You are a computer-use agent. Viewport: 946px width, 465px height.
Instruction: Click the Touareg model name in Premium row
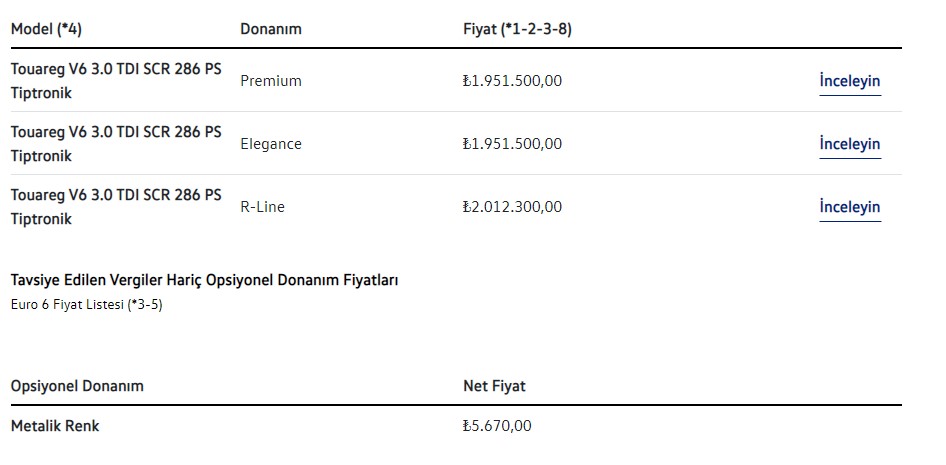pyautogui.click(x=115, y=81)
